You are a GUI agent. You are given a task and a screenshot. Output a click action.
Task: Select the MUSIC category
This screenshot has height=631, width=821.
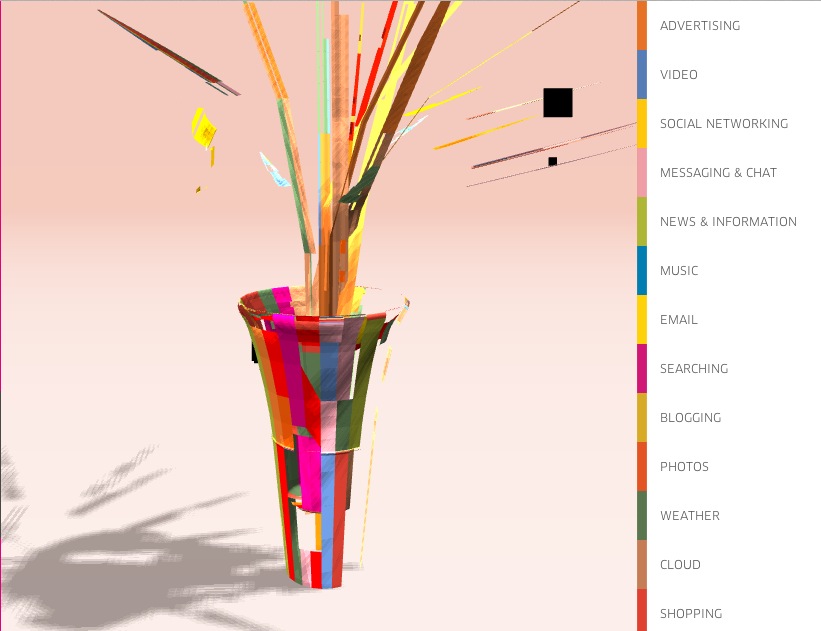[679, 271]
